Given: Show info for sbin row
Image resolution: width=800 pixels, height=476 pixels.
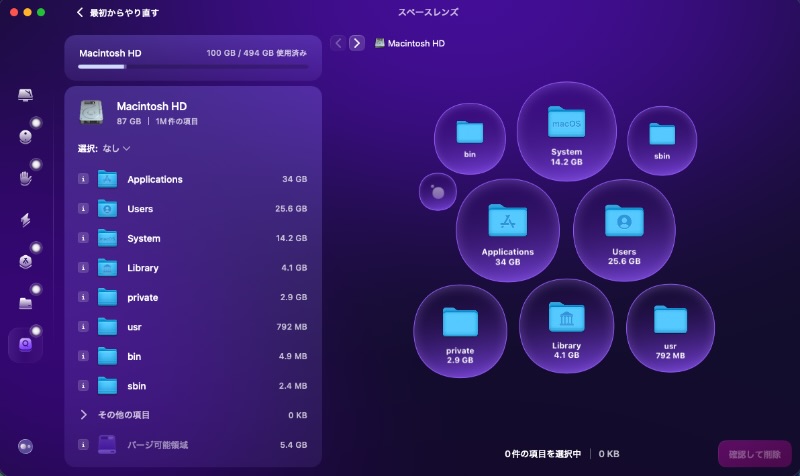Looking at the screenshot, I should pos(83,386).
